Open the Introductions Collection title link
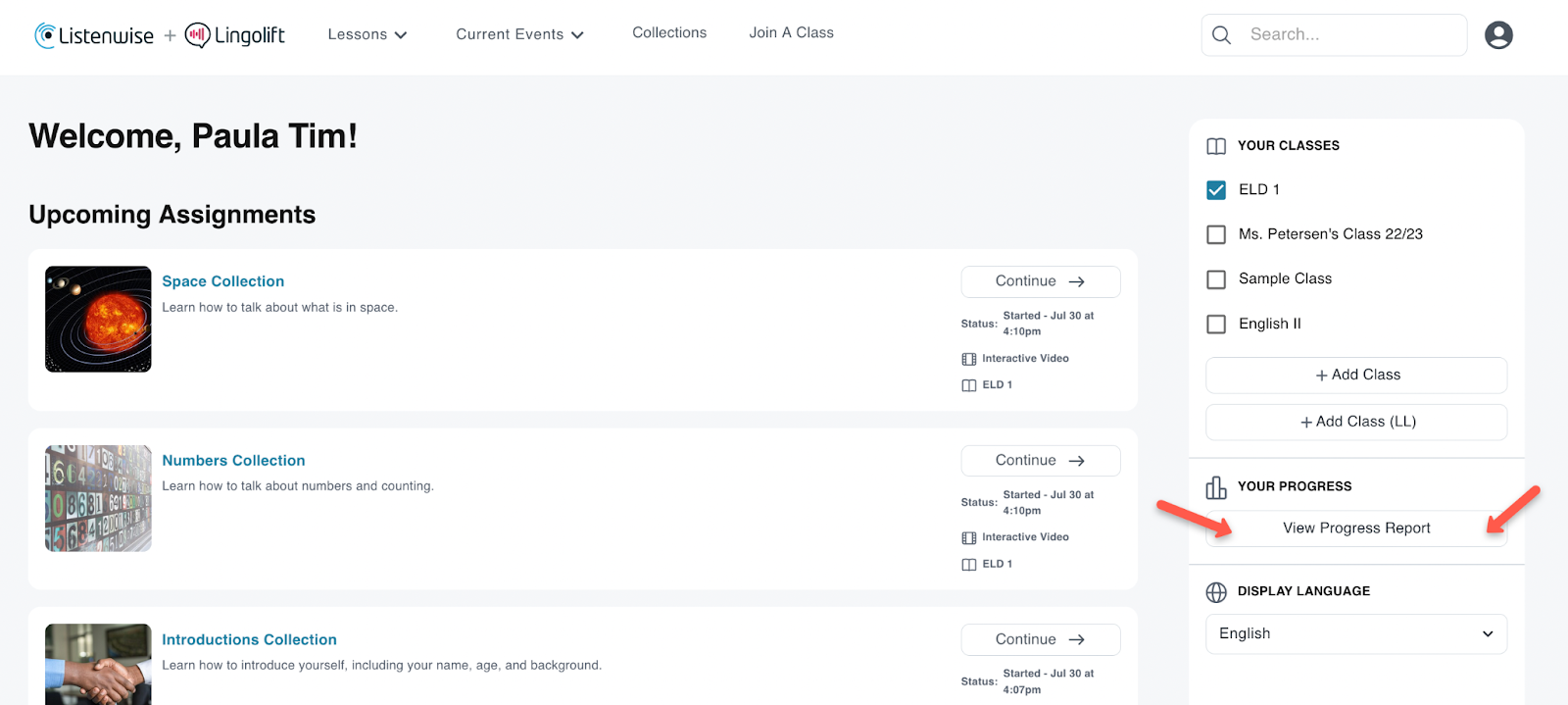1568x705 pixels. tap(249, 639)
